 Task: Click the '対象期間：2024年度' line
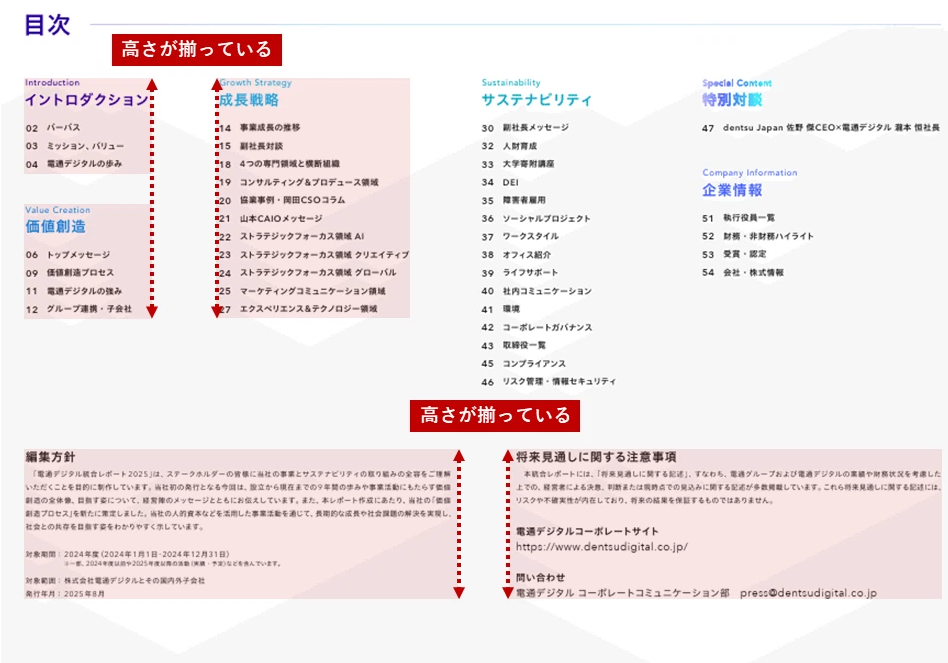[128, 554]
